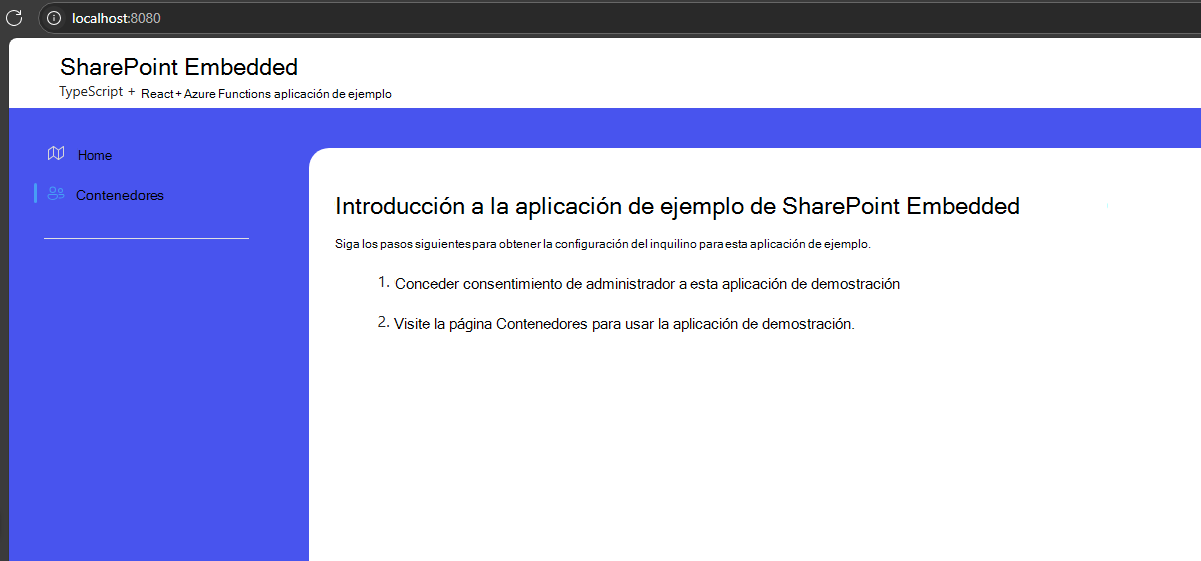Click the Home map icon in sidebar
Screen dimensions: 1201x561
pyautogui.click(x=56, y=154)
